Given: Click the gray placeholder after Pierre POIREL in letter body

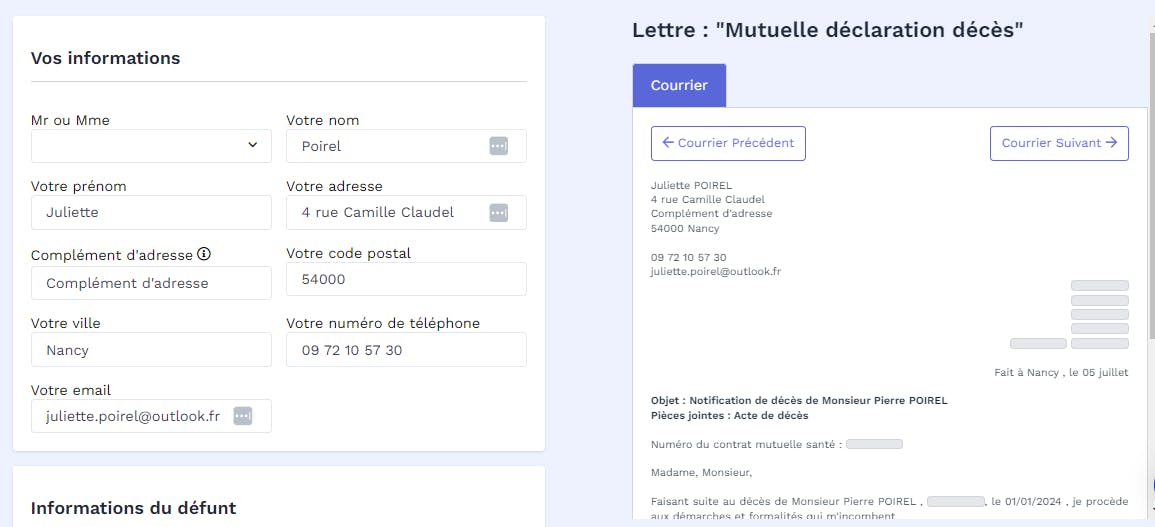Looking at the screenshot, I should click(956, 501).
